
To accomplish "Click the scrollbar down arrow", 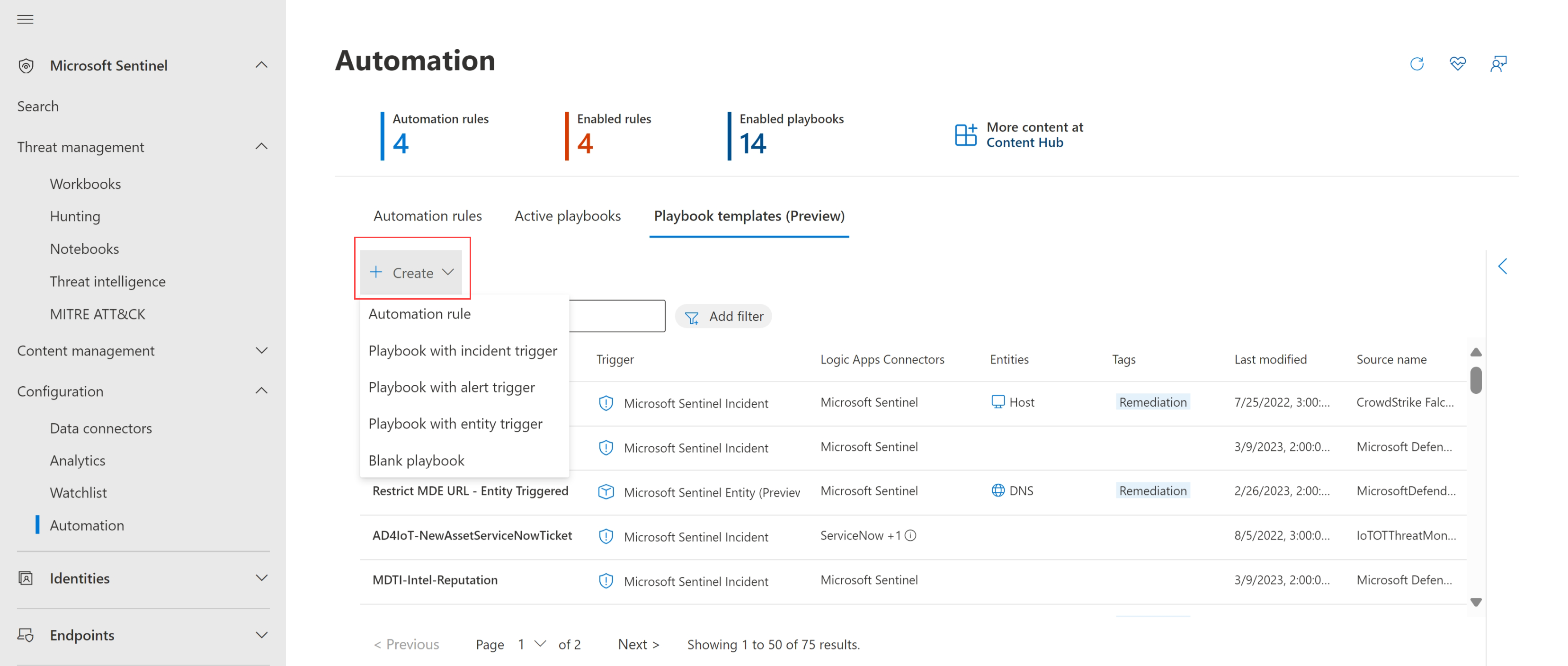I will 1476,603.
